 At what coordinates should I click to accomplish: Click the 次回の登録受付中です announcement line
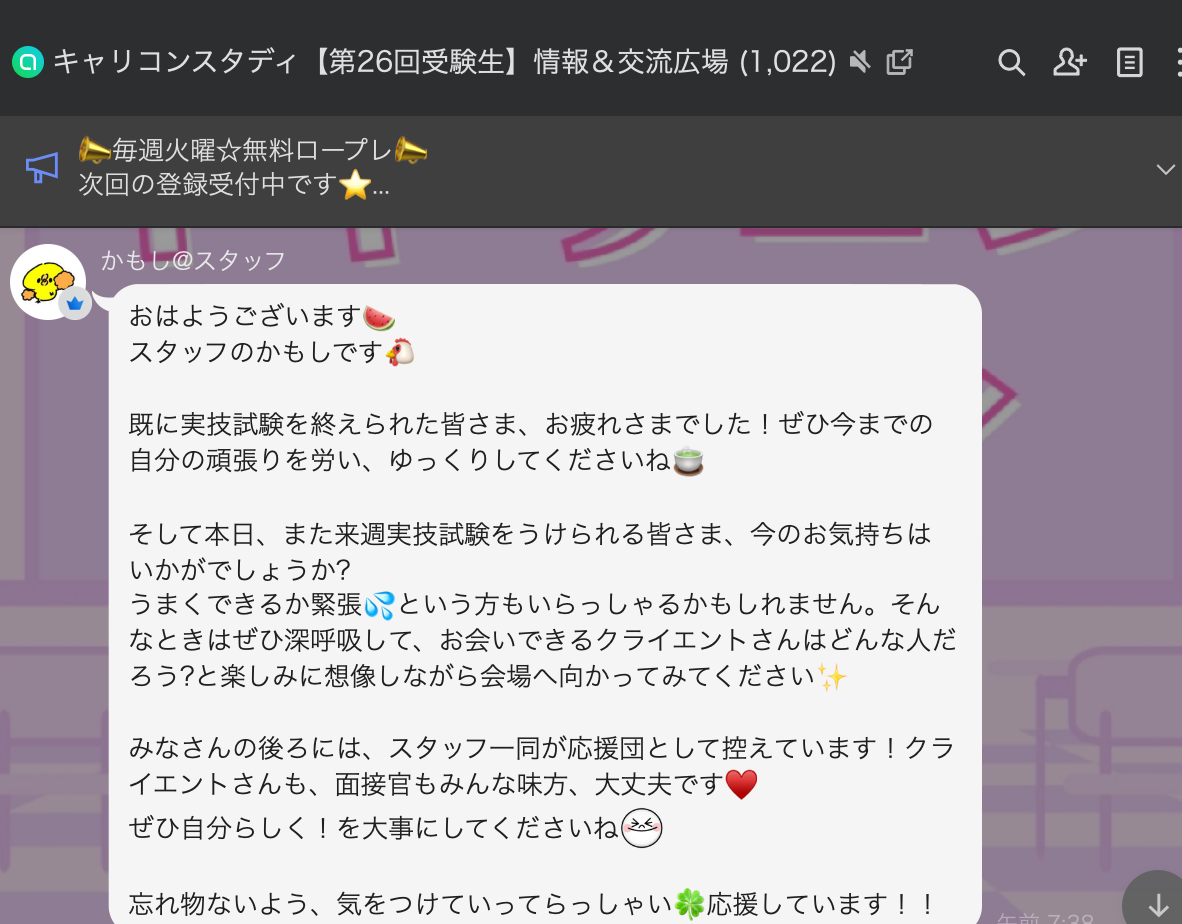coord(234,184)
